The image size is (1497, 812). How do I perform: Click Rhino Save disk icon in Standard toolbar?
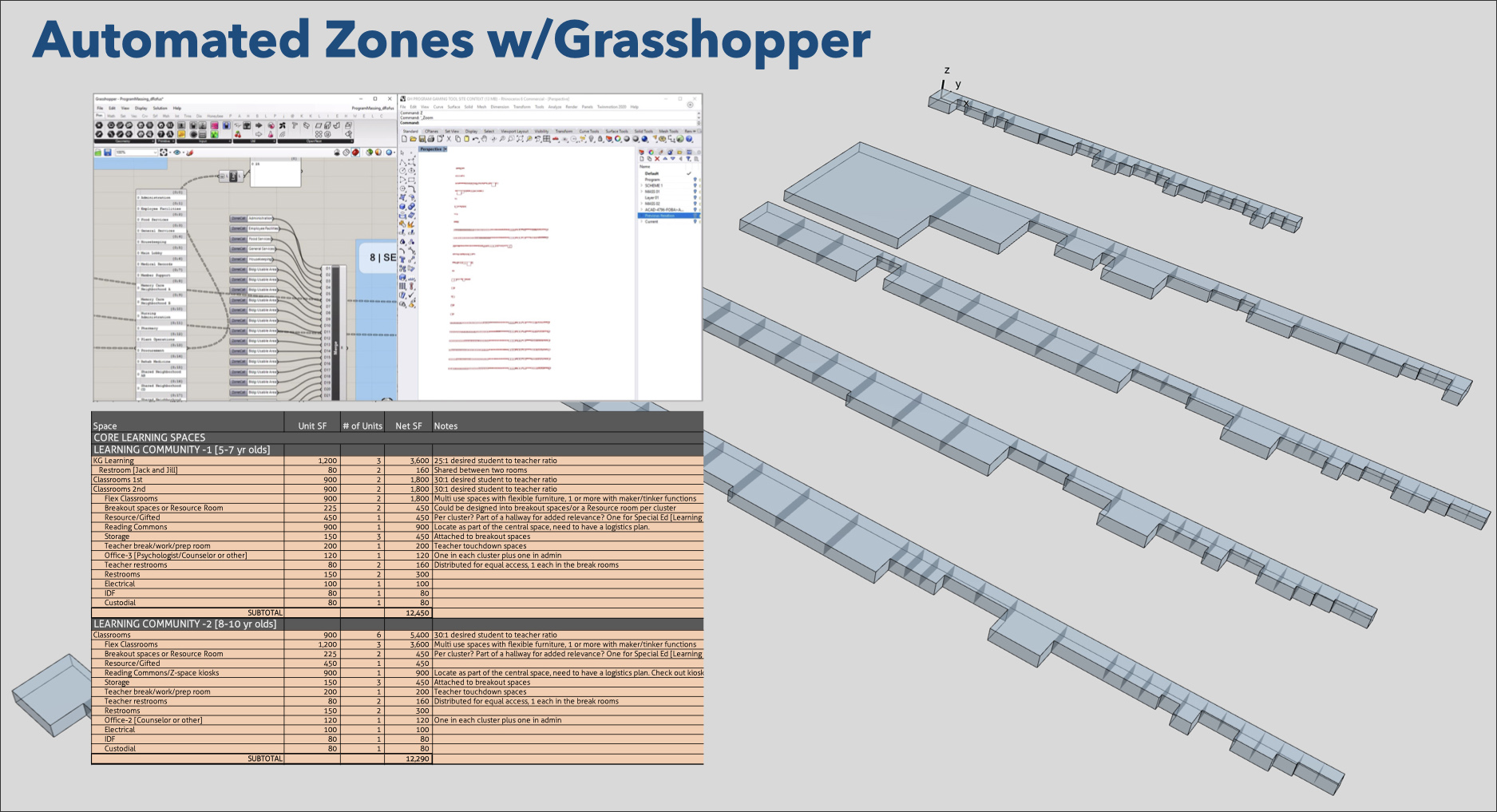click(x=422, y=139)
